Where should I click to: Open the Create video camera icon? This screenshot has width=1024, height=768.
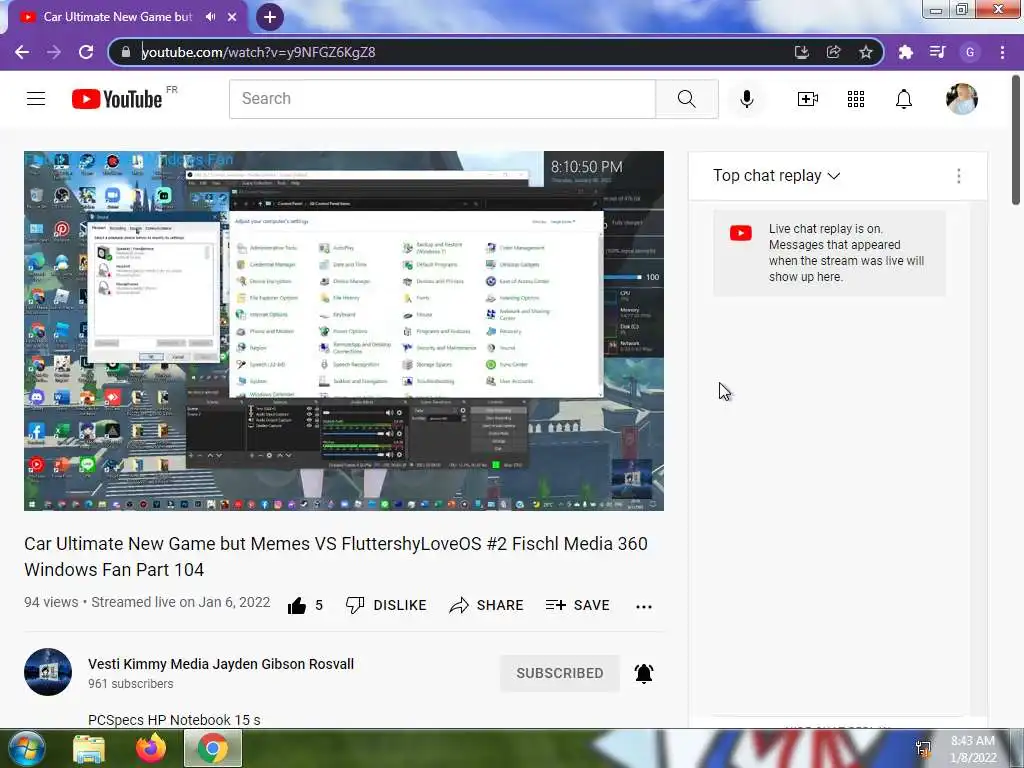(x=808, y=99)
